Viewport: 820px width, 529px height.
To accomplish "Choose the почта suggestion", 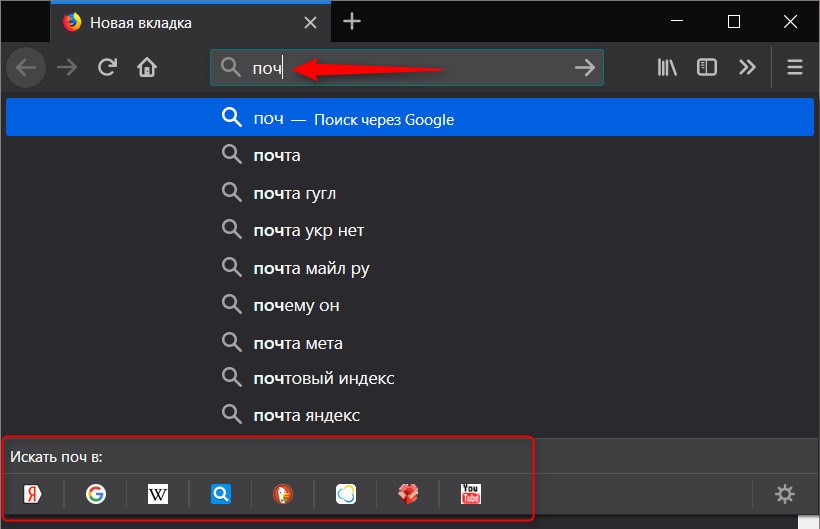I will pyautogui.click(x=410, y=155).
